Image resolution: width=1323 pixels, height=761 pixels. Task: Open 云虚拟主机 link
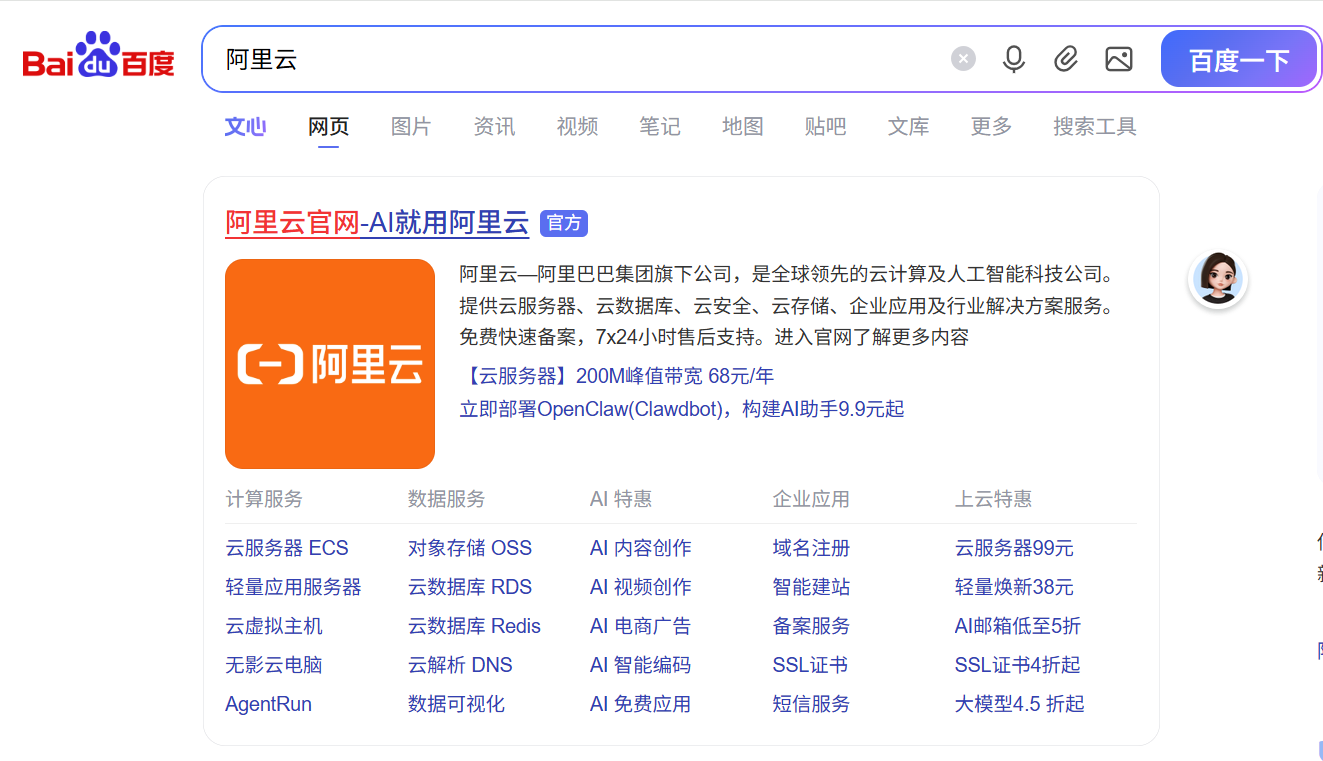[274, 626]
